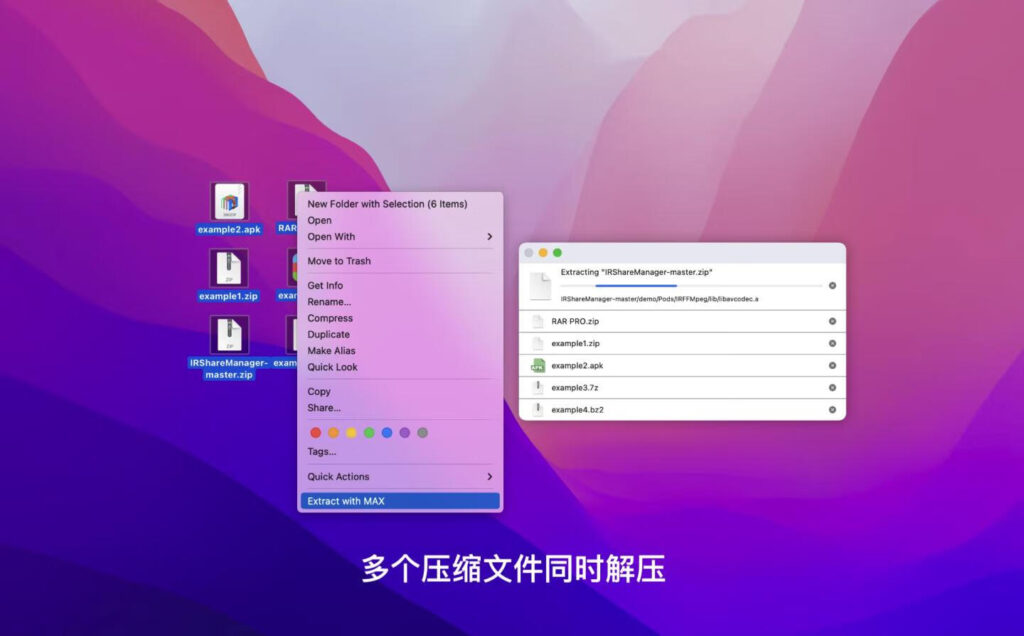This screenshot has width=1024, height=636.
Task: Expand the Open With submenu
Action: coord(398,237)
